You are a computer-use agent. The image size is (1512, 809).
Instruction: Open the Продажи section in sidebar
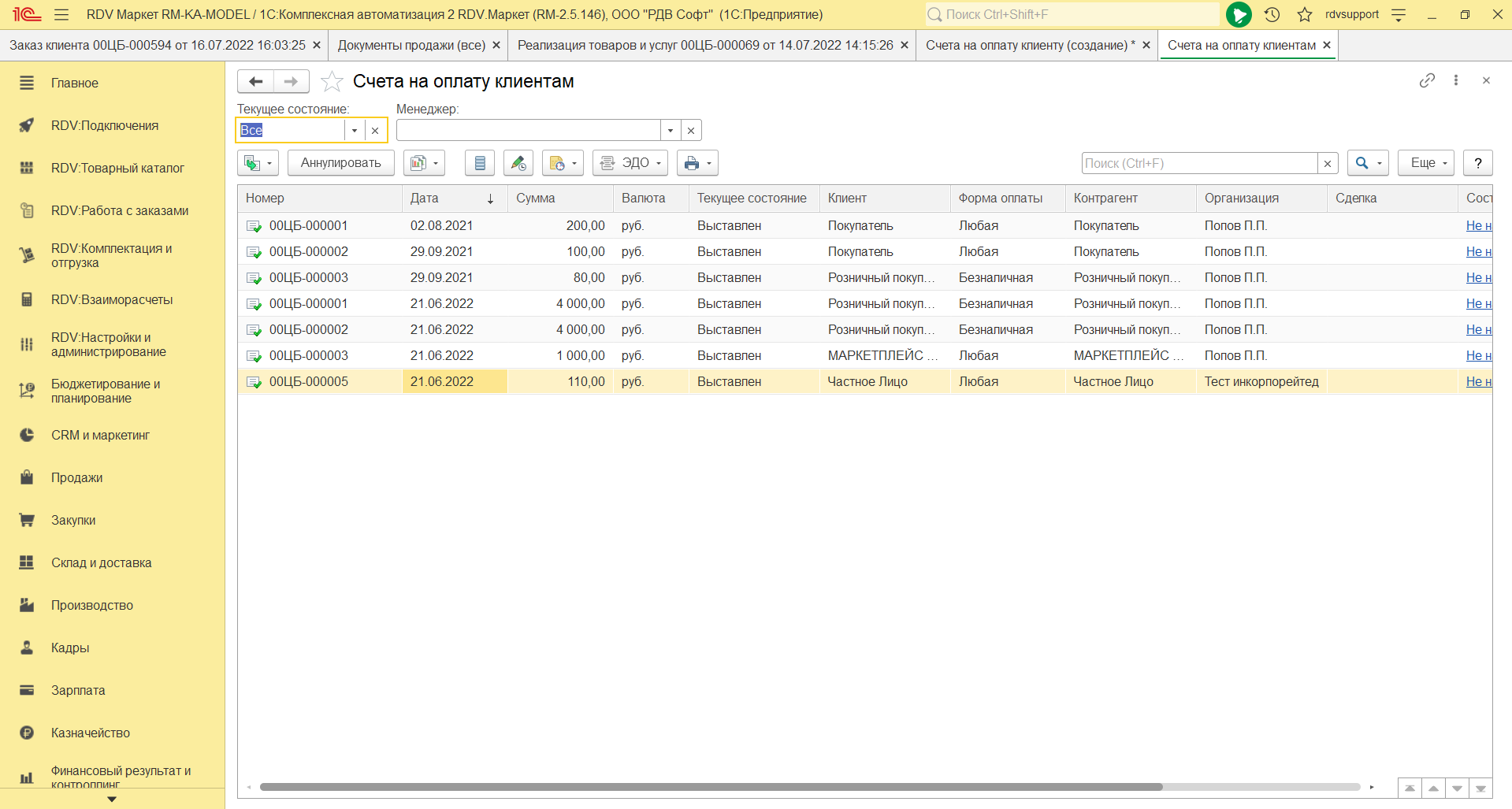[x=77, y=477]
